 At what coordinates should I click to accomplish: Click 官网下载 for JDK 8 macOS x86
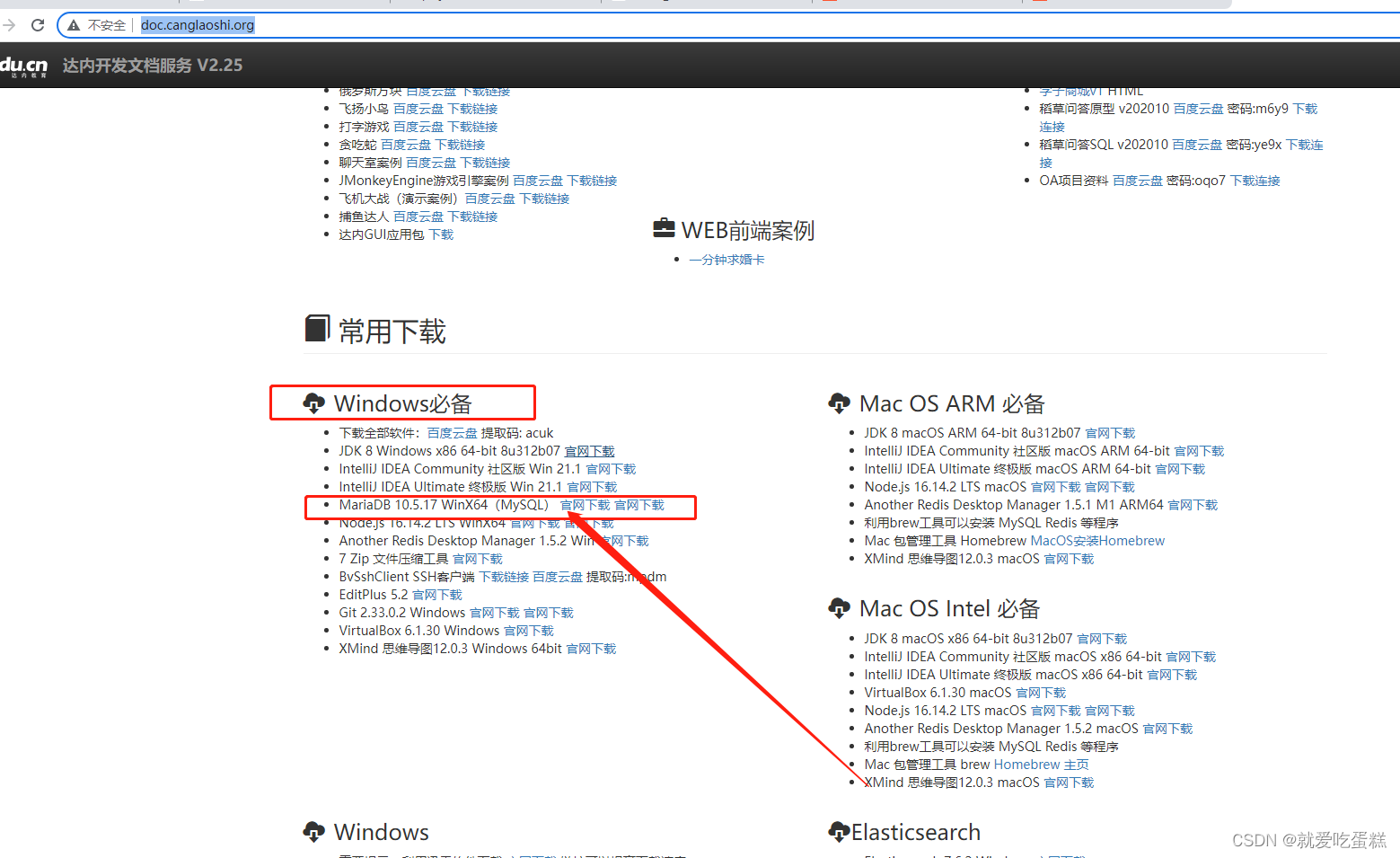(x=1102, y=639)
